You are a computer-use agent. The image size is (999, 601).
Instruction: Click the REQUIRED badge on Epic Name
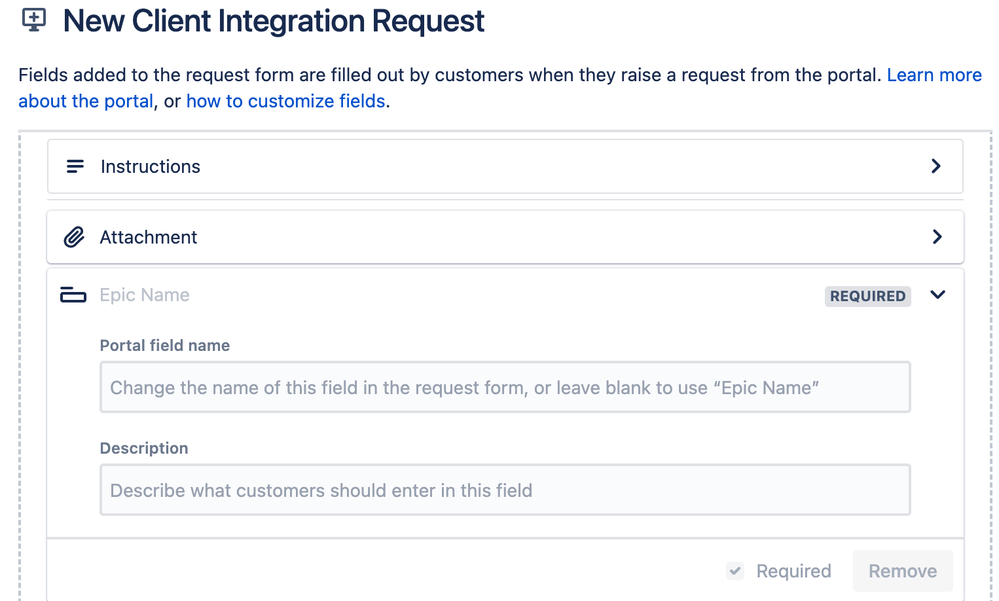(x=867, y=296)
